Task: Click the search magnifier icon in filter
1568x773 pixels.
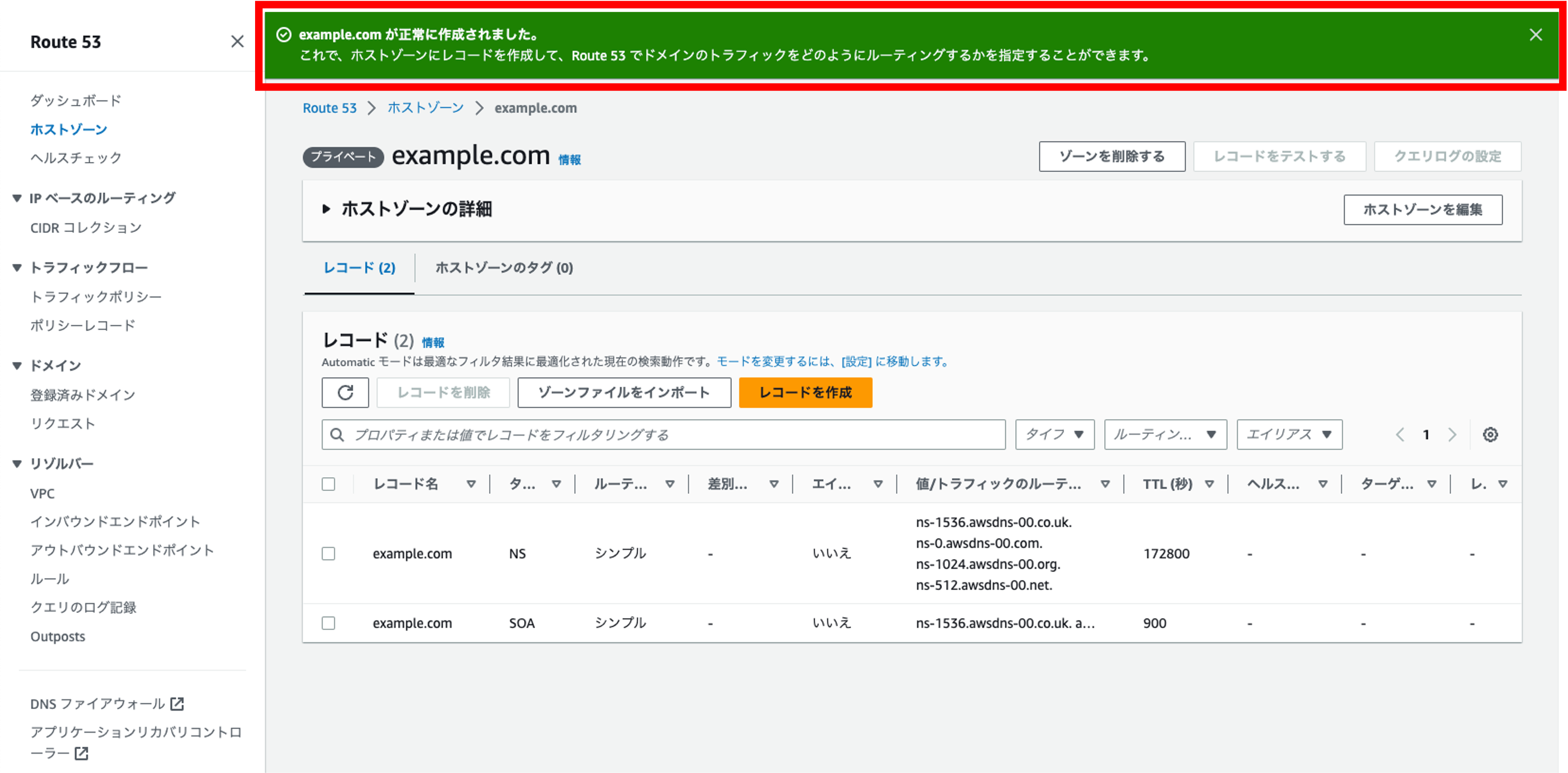Action: (336, 434)
